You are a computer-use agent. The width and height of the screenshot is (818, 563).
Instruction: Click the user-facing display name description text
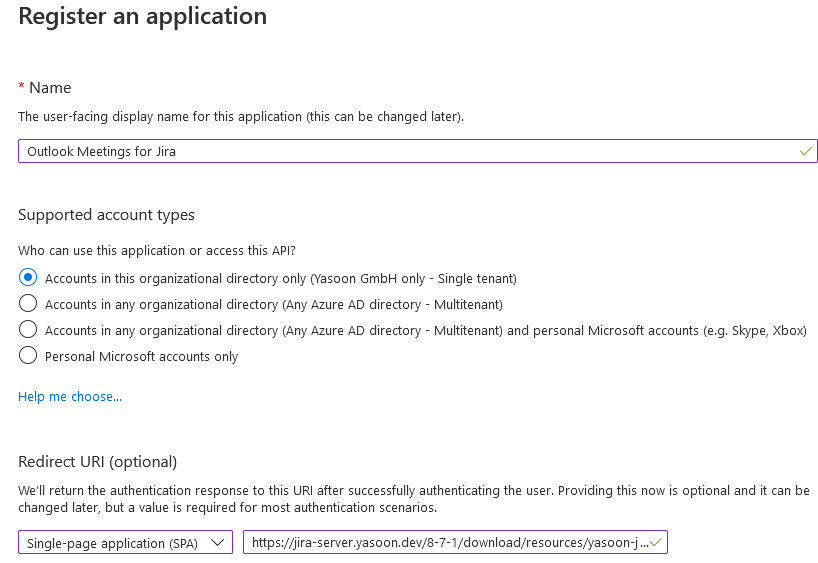[x=240, y=117]
